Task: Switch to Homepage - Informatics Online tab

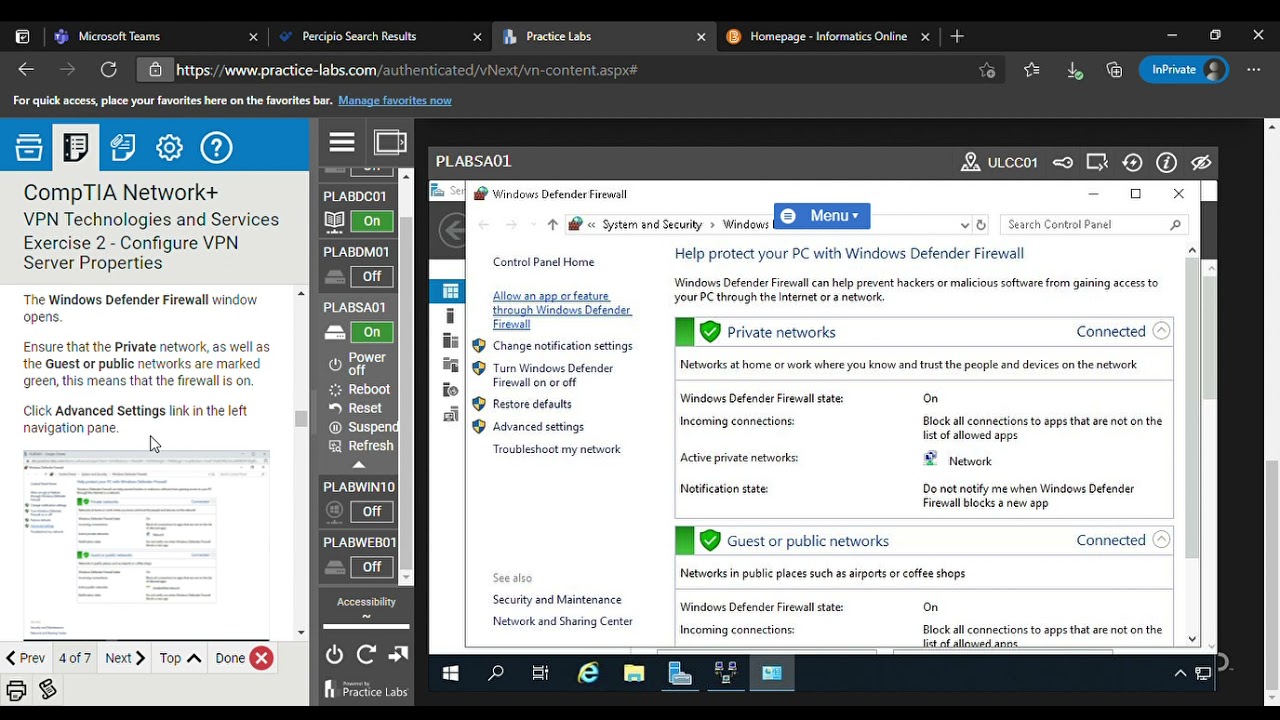Action: tap(829, 36)
